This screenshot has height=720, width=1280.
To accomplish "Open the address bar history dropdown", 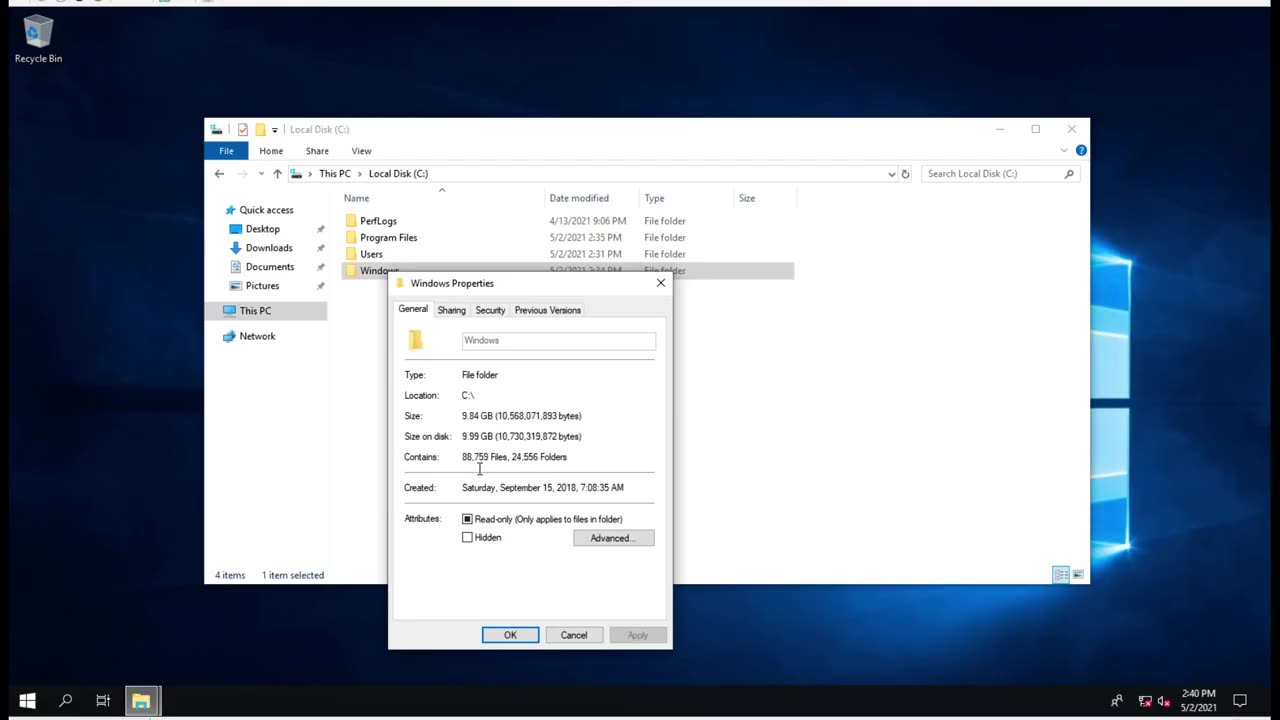I will [x=891, y=174].
